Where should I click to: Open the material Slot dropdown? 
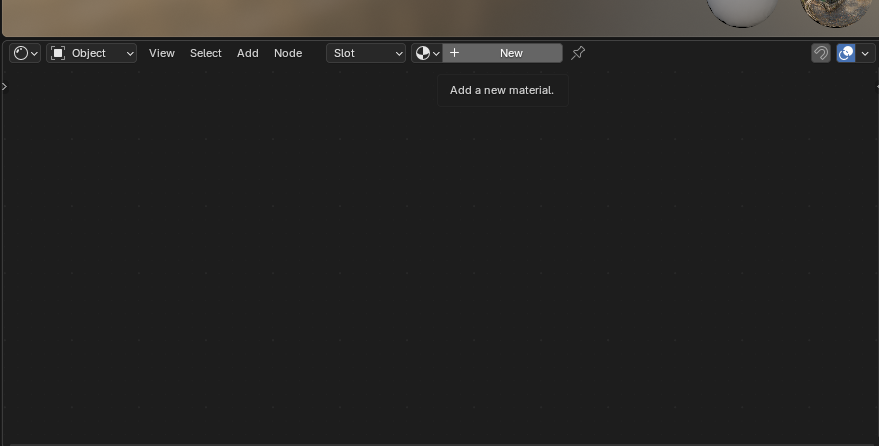pyautogui.click(x=366, y=53)
